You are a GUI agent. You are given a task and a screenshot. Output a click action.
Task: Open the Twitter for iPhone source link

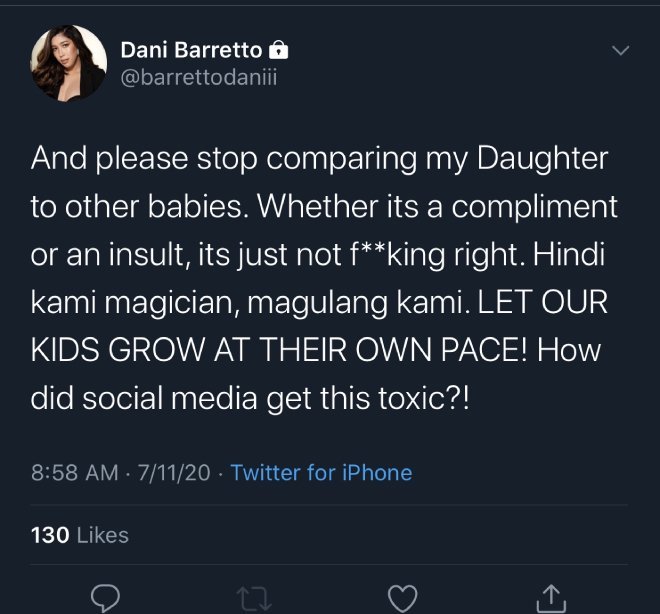tap(321, 472)
